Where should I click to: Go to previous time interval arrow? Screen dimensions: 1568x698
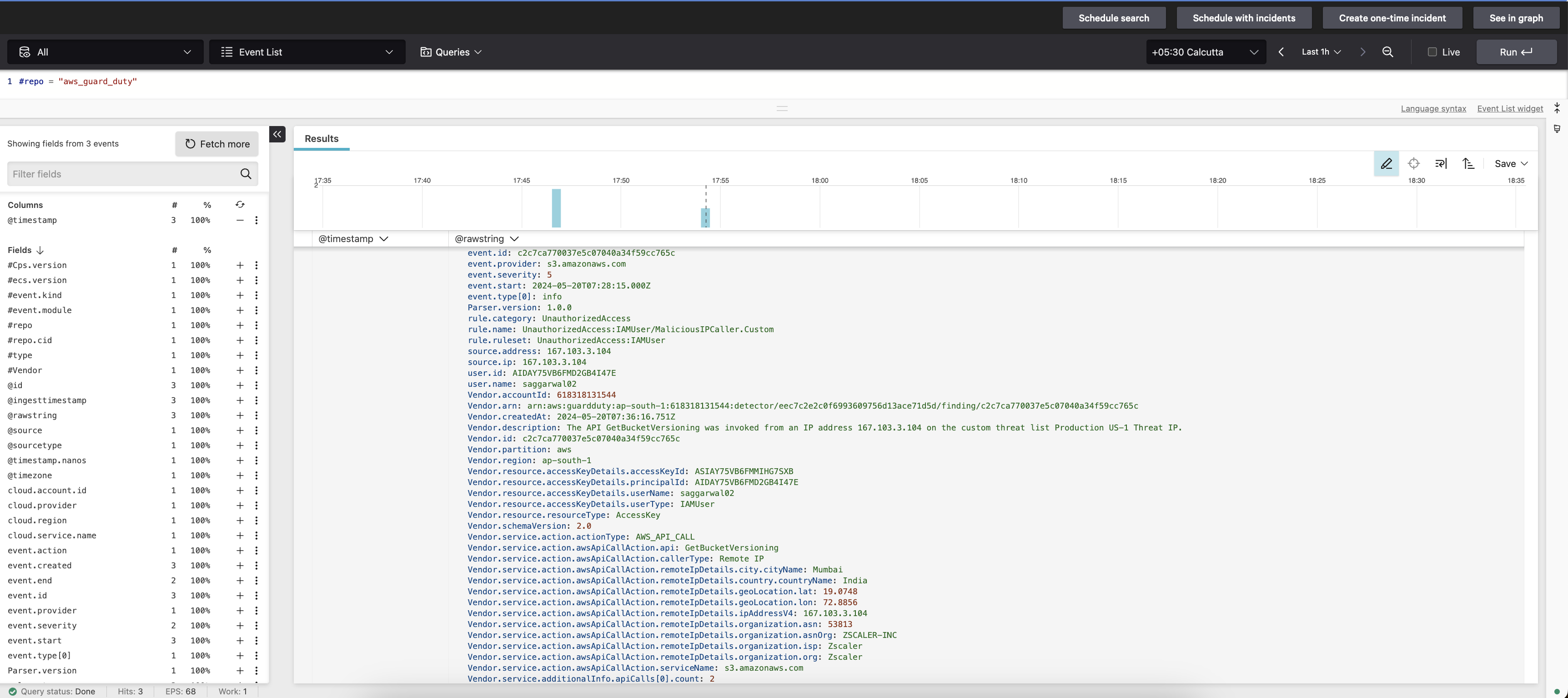coord(1282,52)
